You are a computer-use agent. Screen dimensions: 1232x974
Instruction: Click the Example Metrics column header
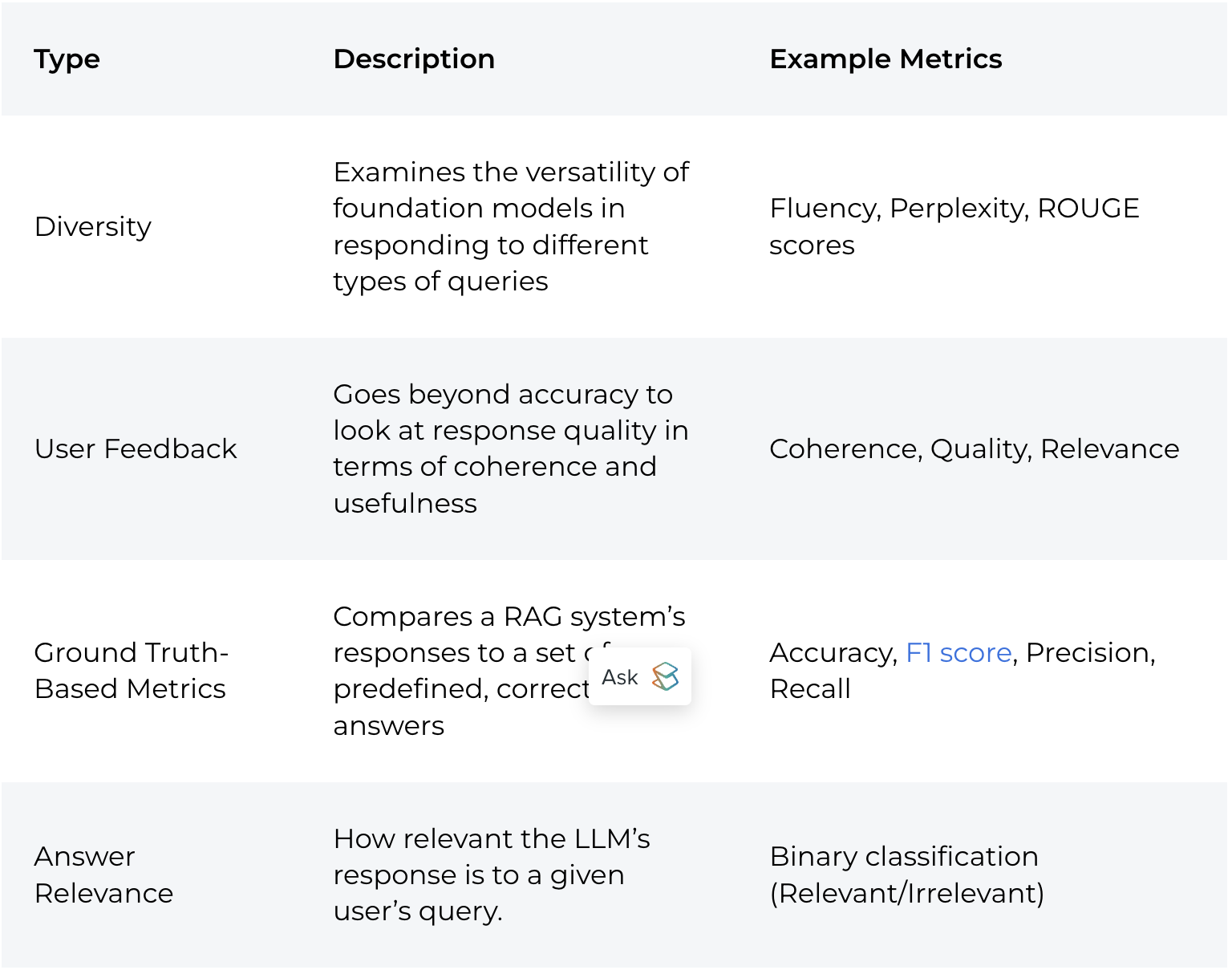click(885, 59)
